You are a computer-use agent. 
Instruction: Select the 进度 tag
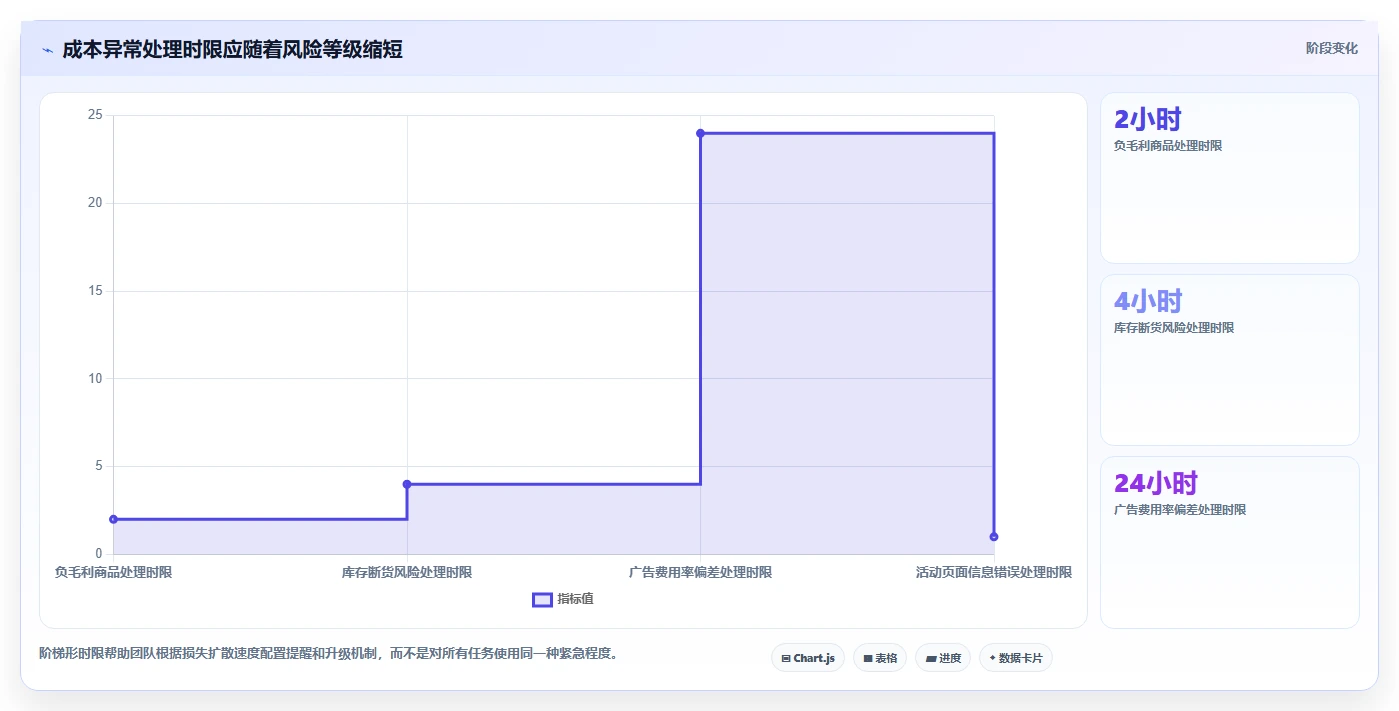tap(943, 658)
